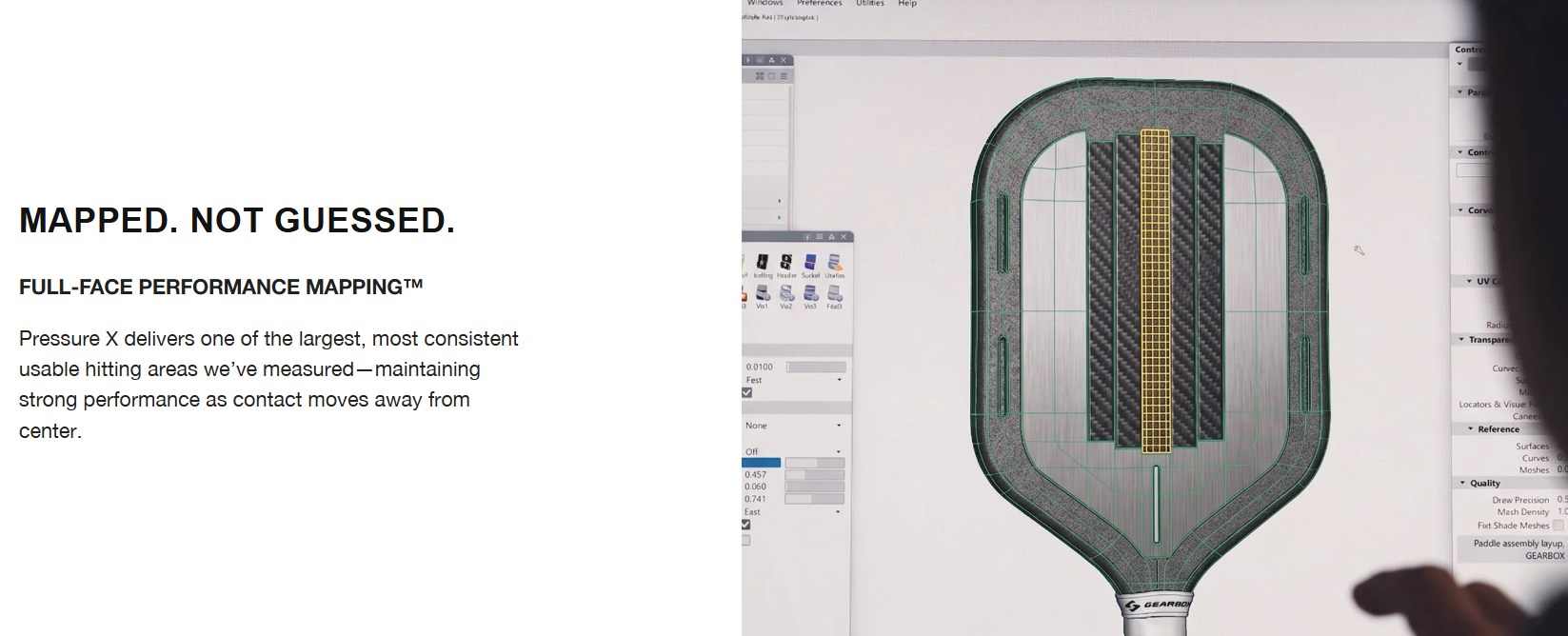Open the Utilities menu
The height and width of the screenshot is (636, 1568).
point(870,4)
